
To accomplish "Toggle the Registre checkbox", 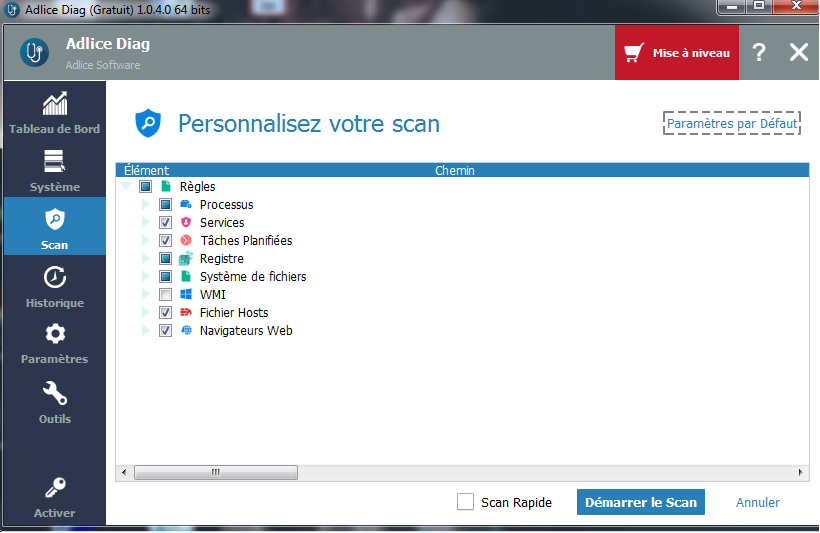I will (165, 258).
